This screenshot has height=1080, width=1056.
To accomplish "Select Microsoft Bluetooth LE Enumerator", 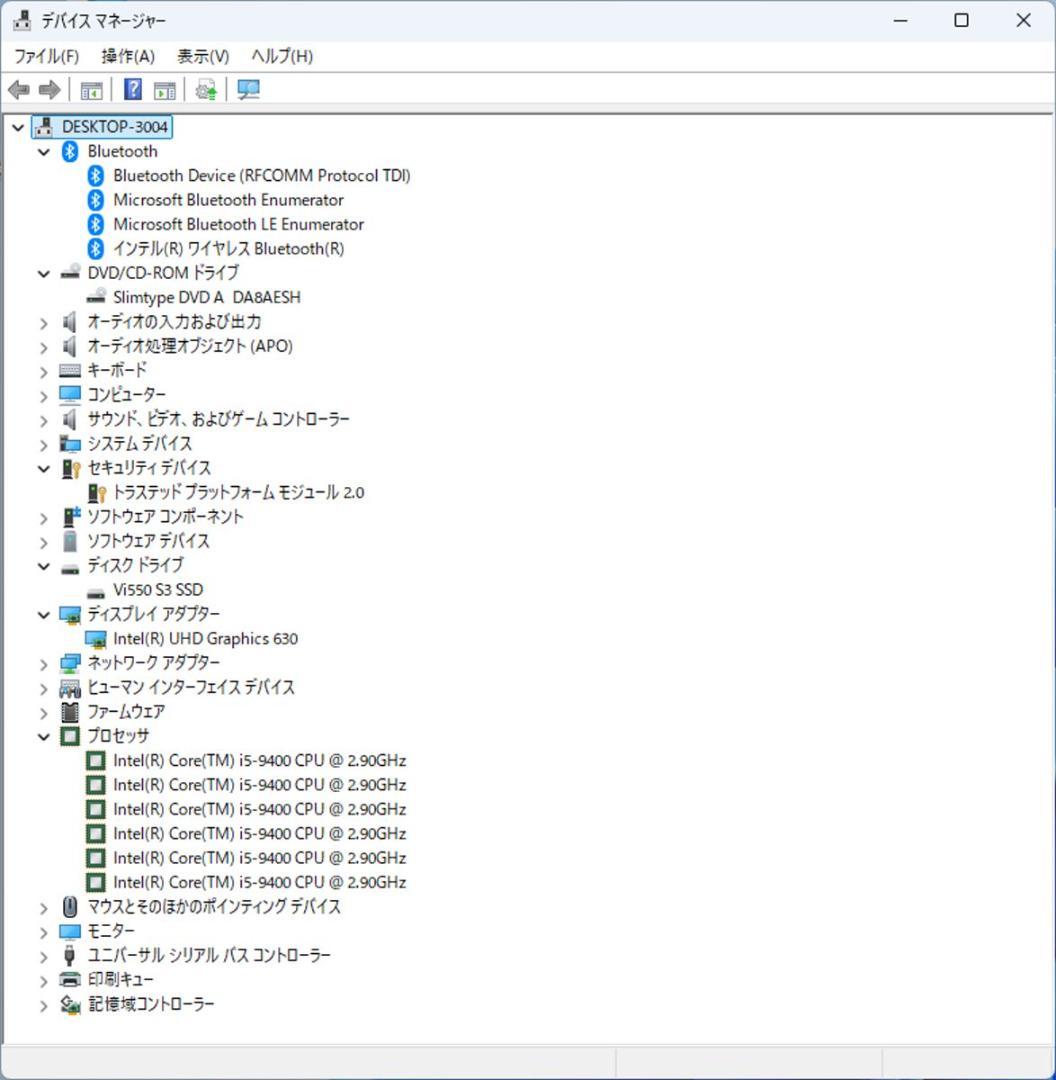I will click(x=238, y=225).
